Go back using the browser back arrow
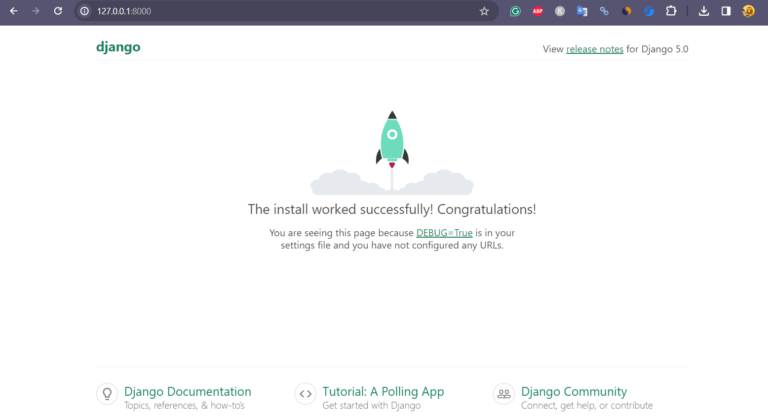768x420 pixels. pyautogui.click(x=14, y=11)
